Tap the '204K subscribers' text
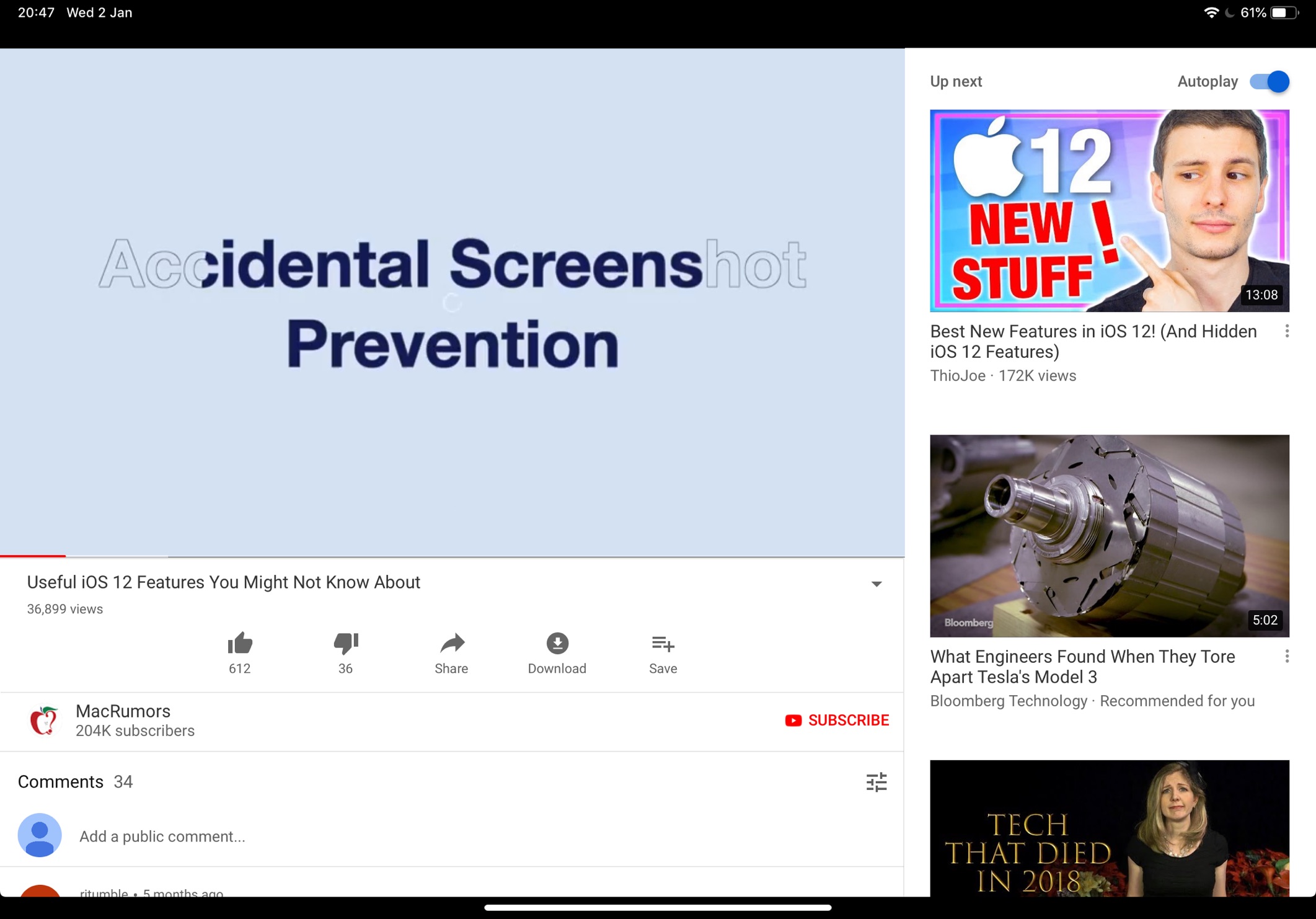This screenshot has width=1316, height=919. [135, 730]
